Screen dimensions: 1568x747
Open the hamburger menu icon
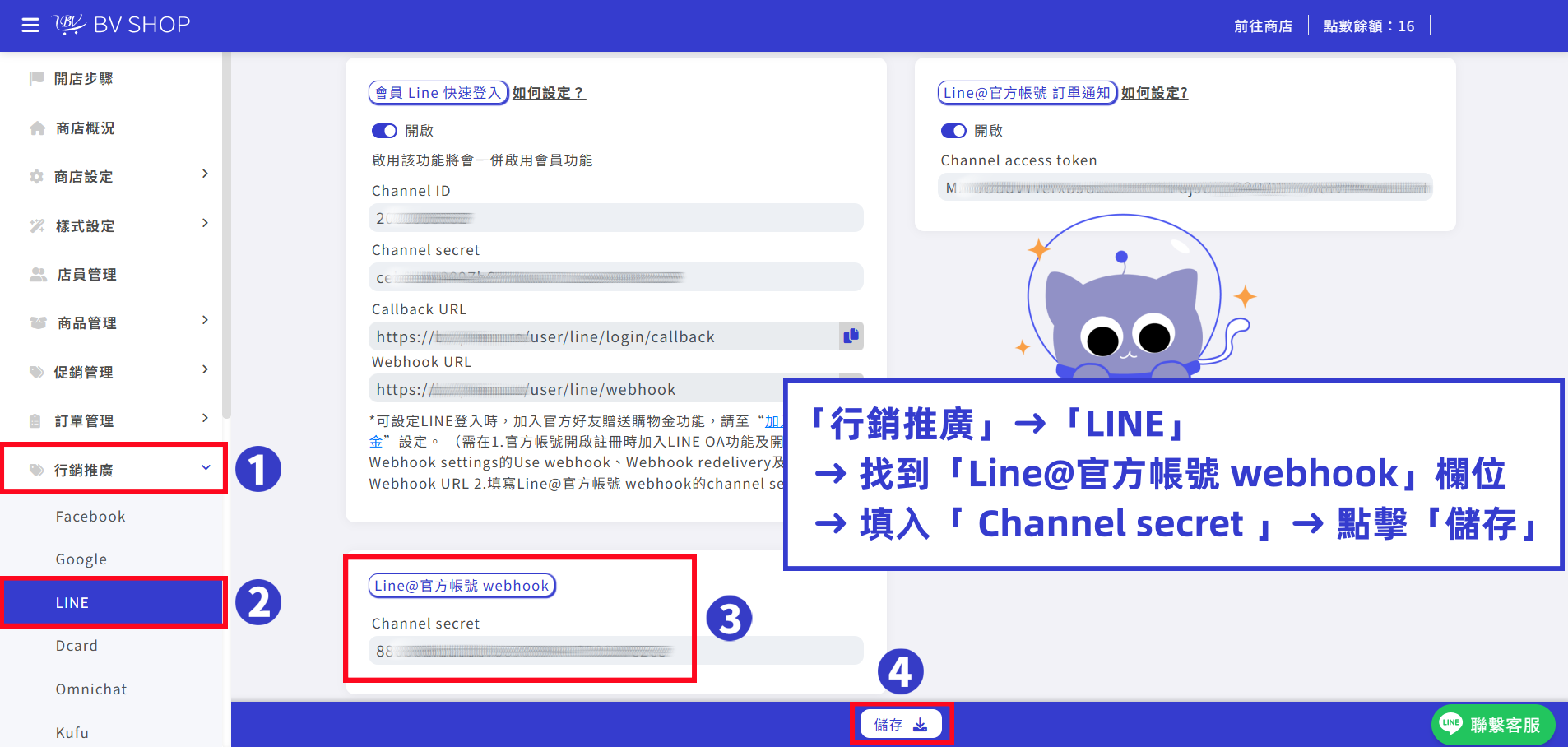(30, 26)
